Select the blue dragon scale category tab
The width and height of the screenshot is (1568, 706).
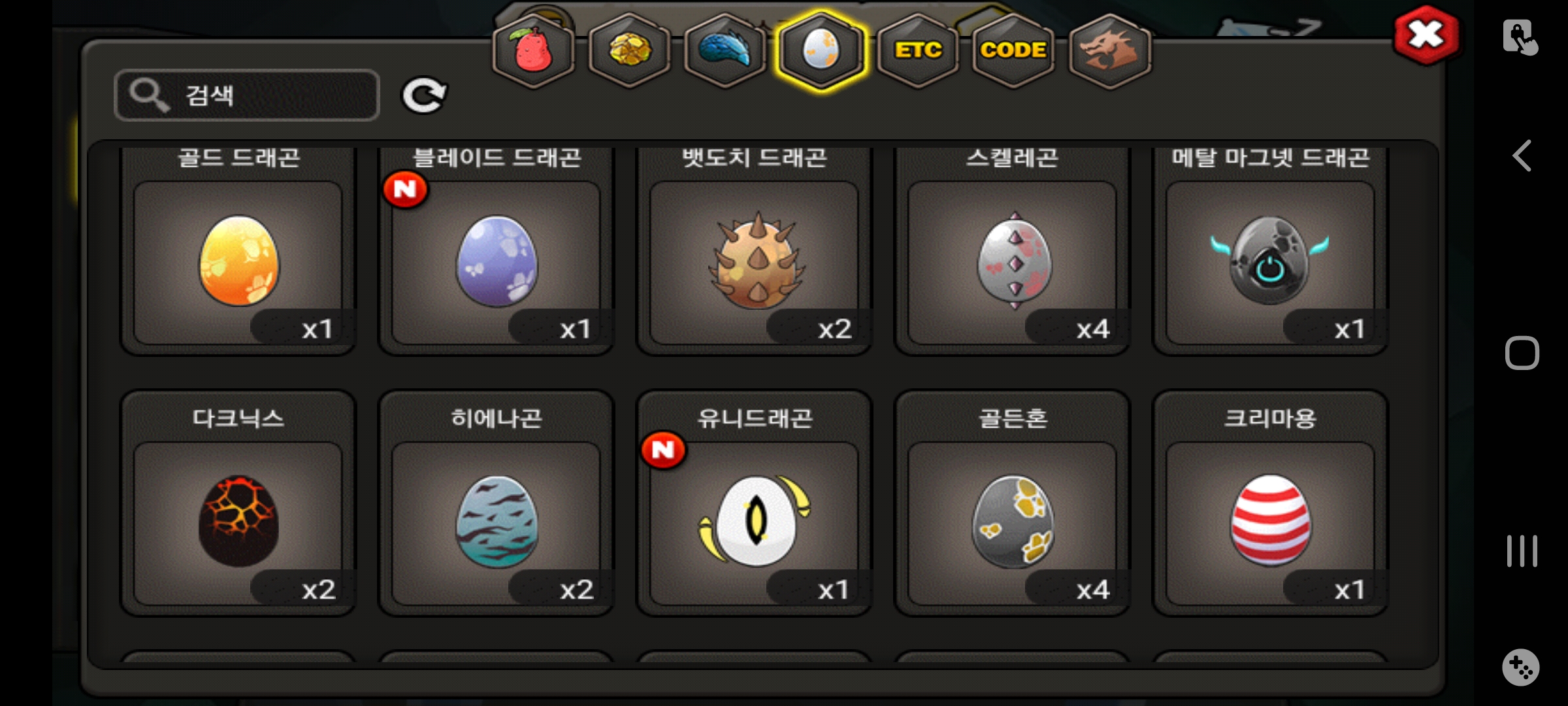725,50
